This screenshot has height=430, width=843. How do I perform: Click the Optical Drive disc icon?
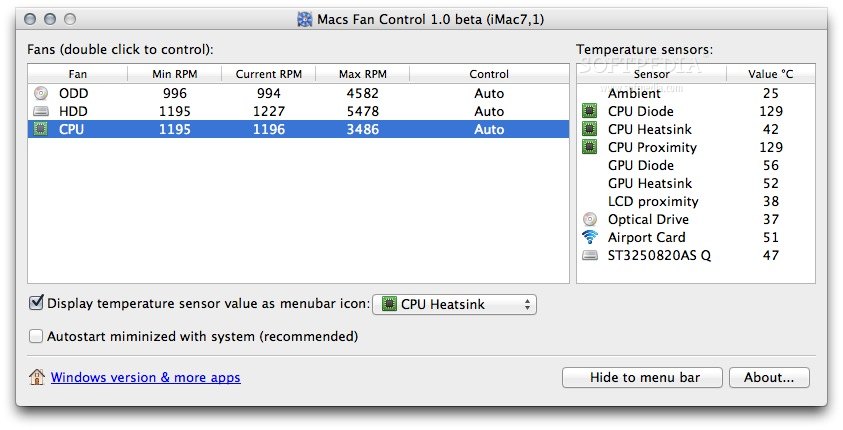[x=590, y=219]
